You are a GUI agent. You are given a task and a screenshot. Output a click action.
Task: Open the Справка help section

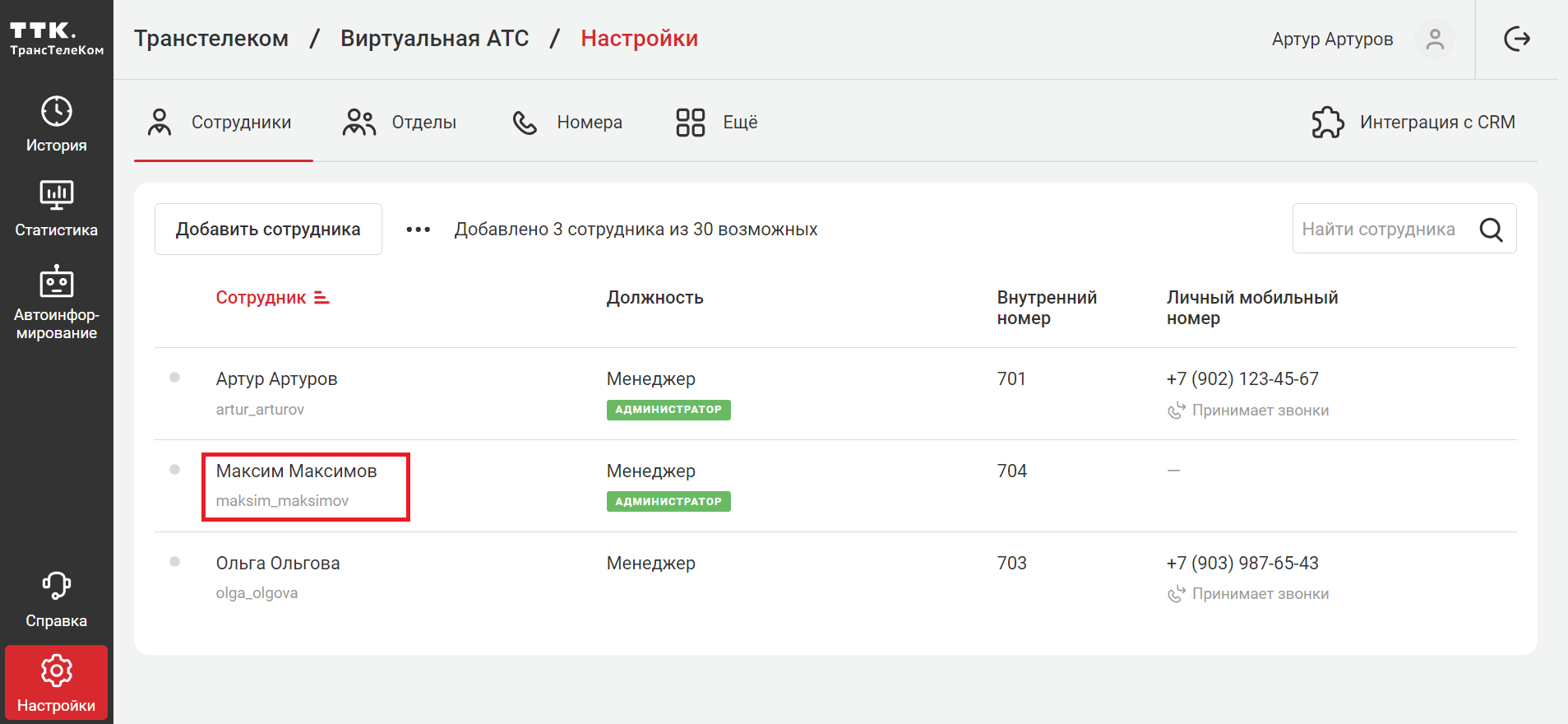[x=56, y=600]
